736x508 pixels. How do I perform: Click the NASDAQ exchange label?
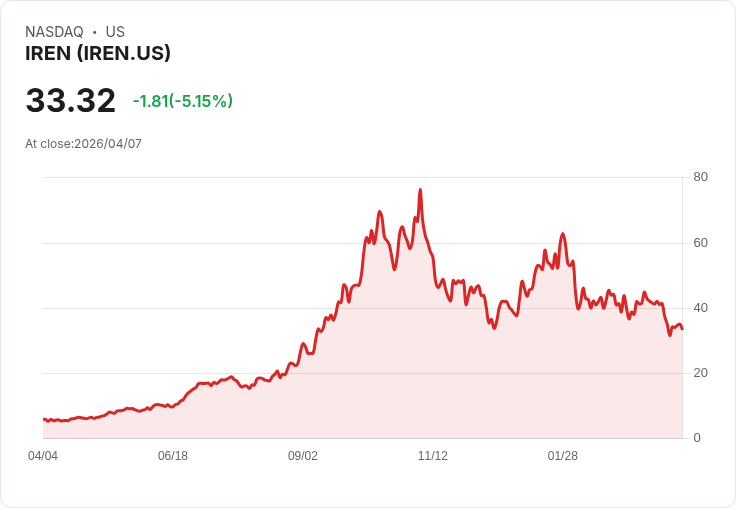pos(54,32)
